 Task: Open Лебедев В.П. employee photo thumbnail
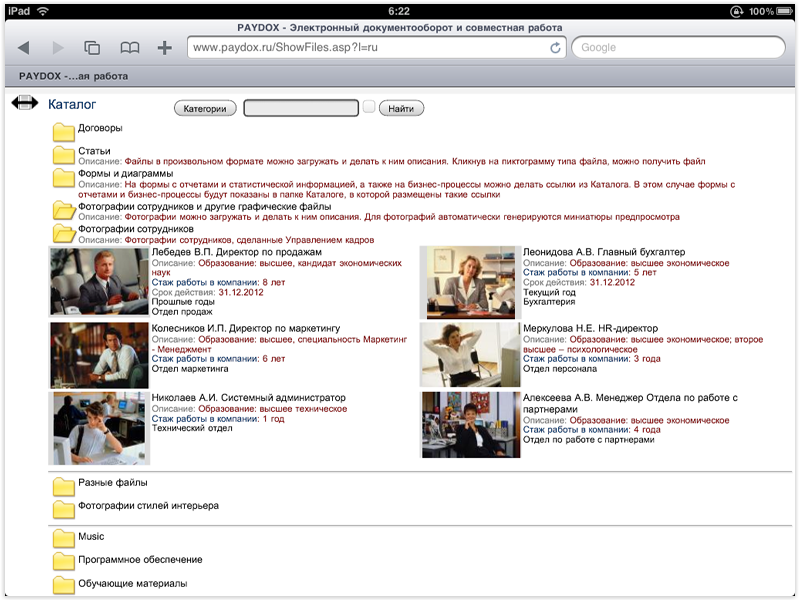(x=99, y=283)
